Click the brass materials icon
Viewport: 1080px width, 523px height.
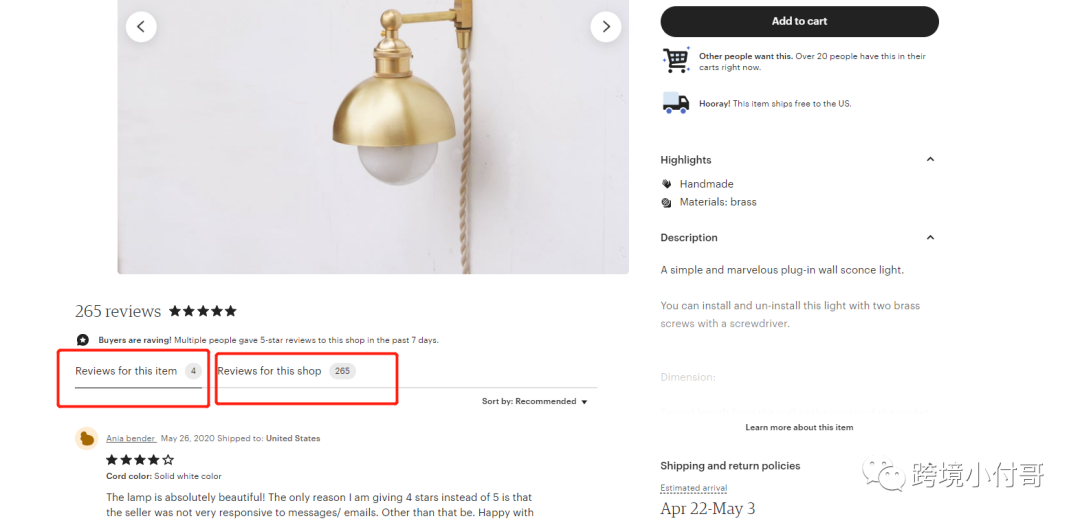667,202
